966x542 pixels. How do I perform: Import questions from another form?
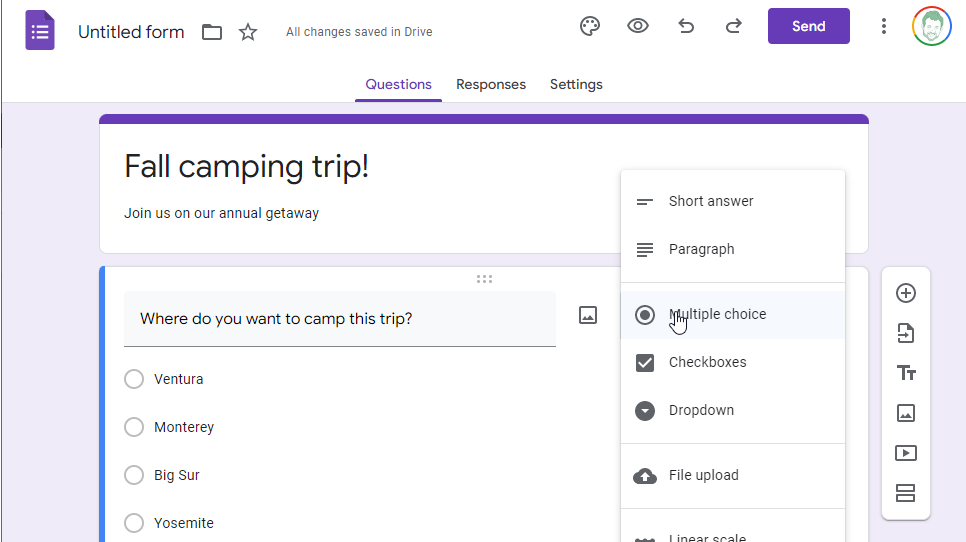tap(906, 333)
